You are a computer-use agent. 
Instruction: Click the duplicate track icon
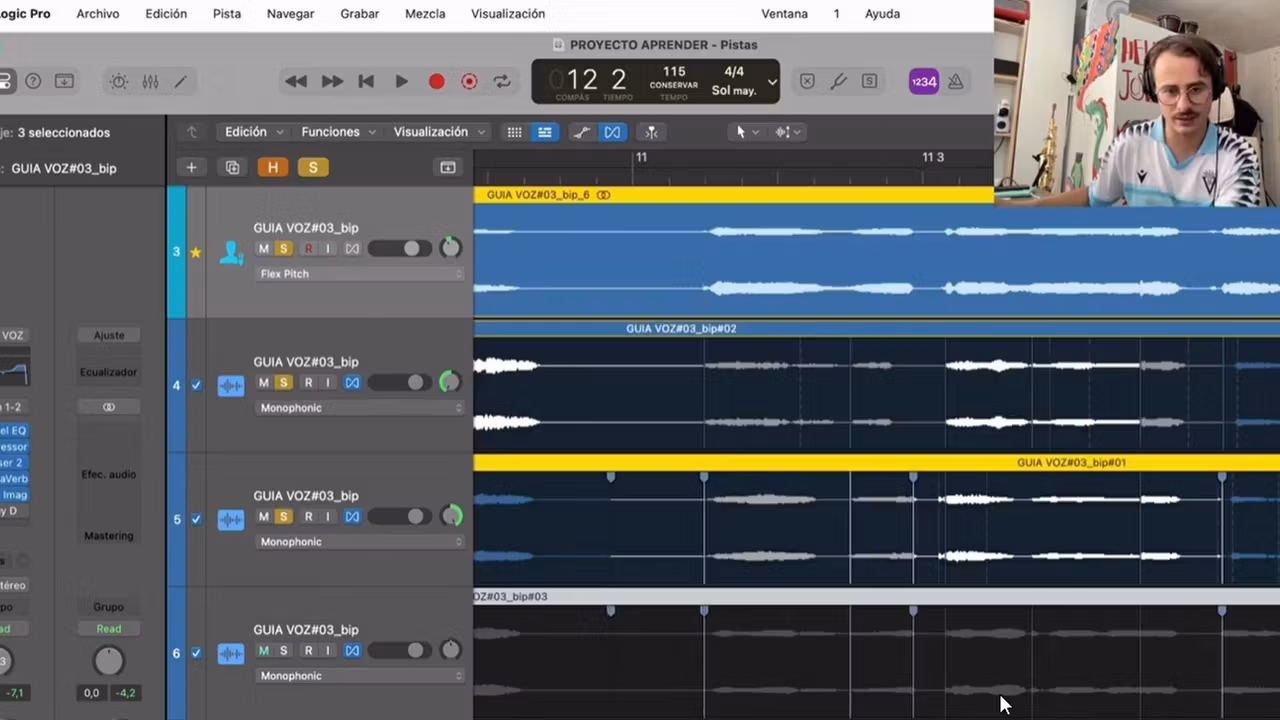(x=232, y=168)
